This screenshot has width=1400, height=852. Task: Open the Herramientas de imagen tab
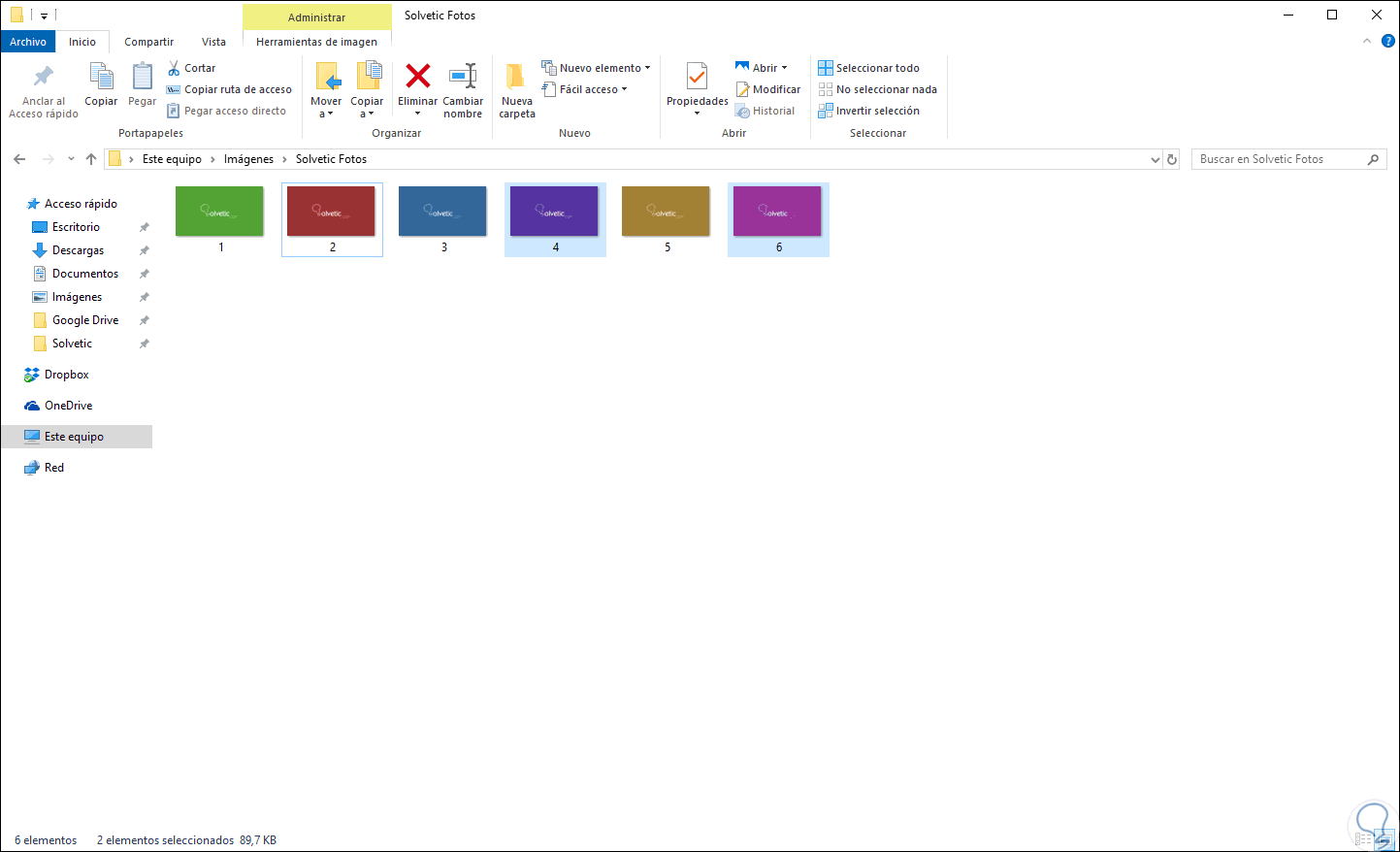tap(316, 42)
